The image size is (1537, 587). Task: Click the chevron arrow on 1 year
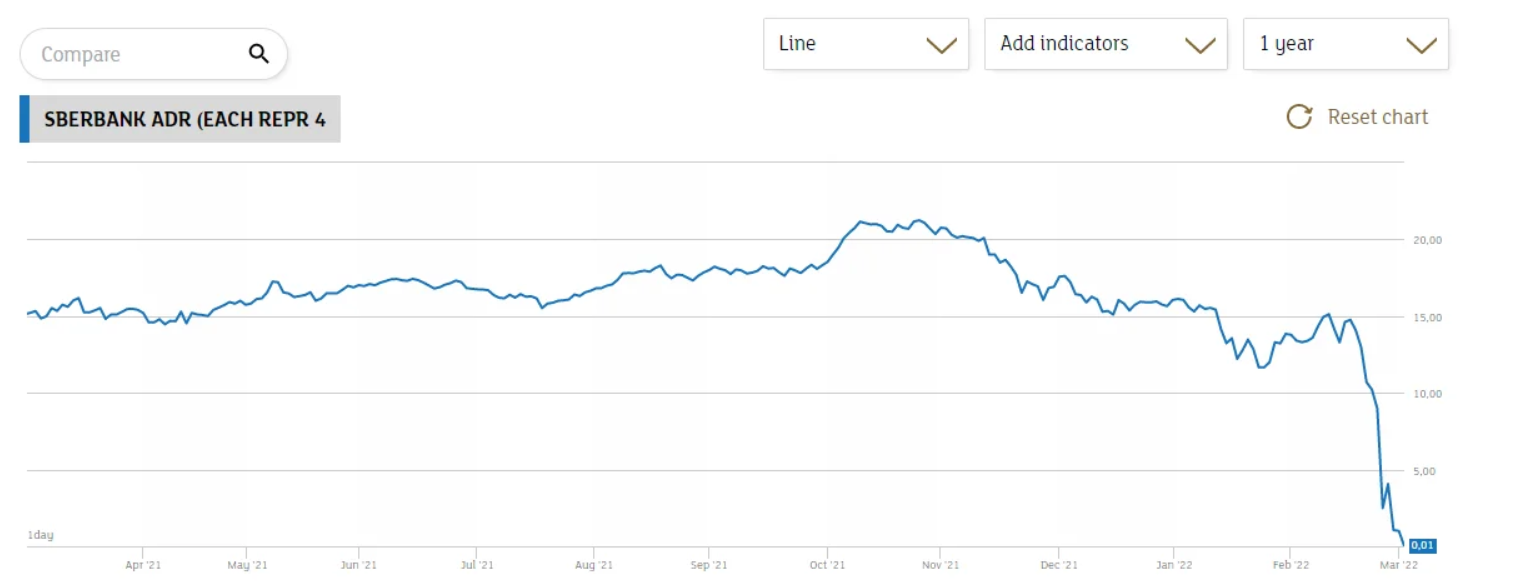[1420, 45]
